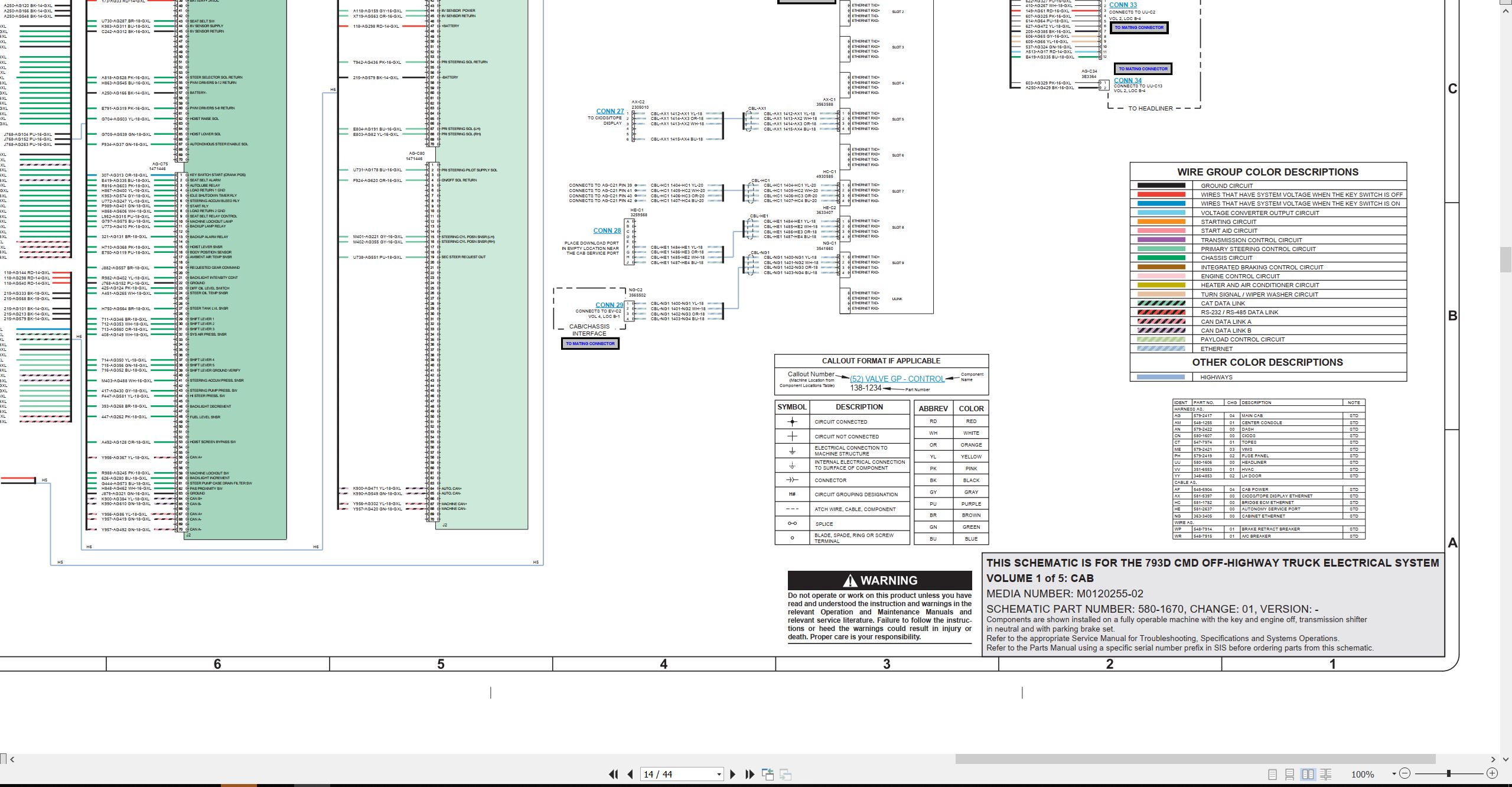
Task: Click the CALLOUT FORMAT IF APPLICABLE heading
Action: (881, 360)
